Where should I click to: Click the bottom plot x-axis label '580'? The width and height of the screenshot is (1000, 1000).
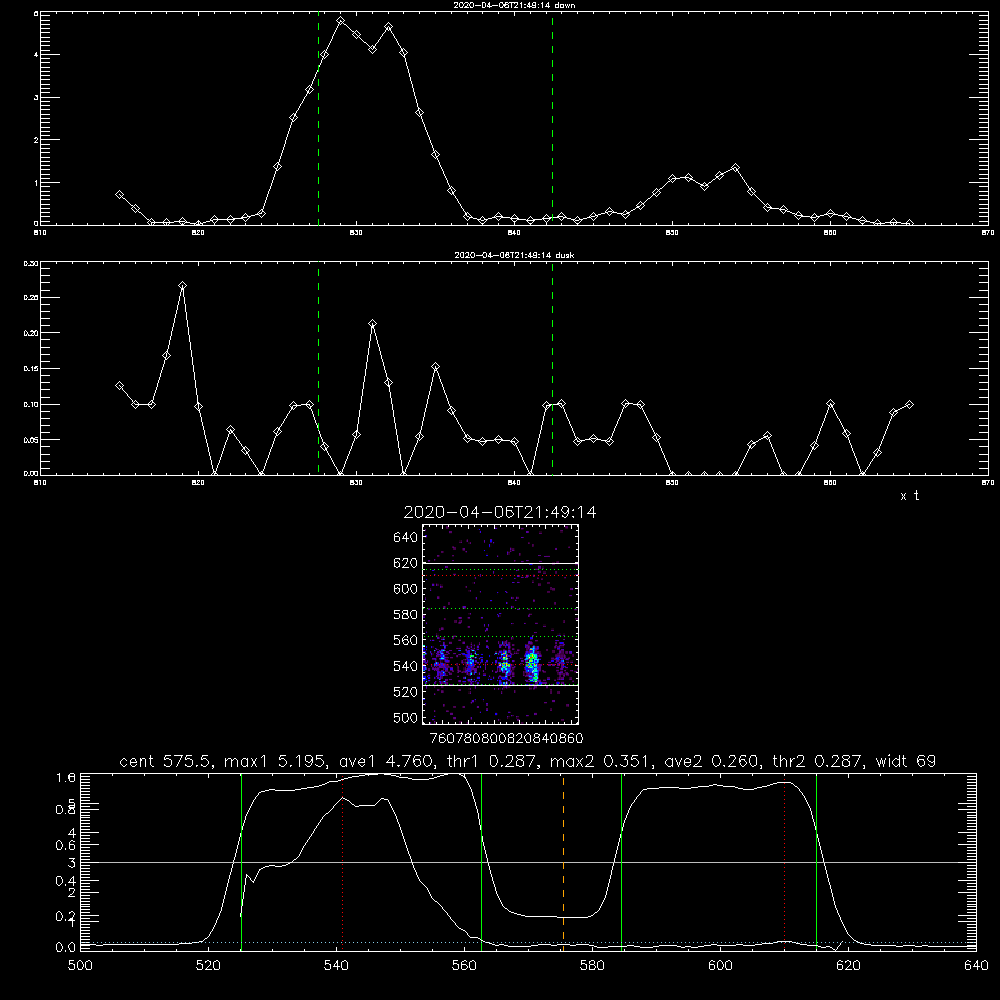[592, 966]
